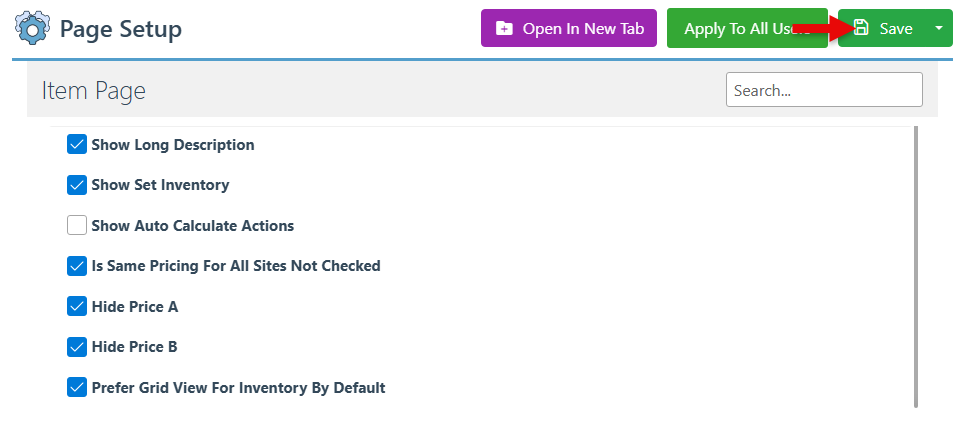Click the Save button text
This screenshot has width=963, height=422.
tap(895, 29)
